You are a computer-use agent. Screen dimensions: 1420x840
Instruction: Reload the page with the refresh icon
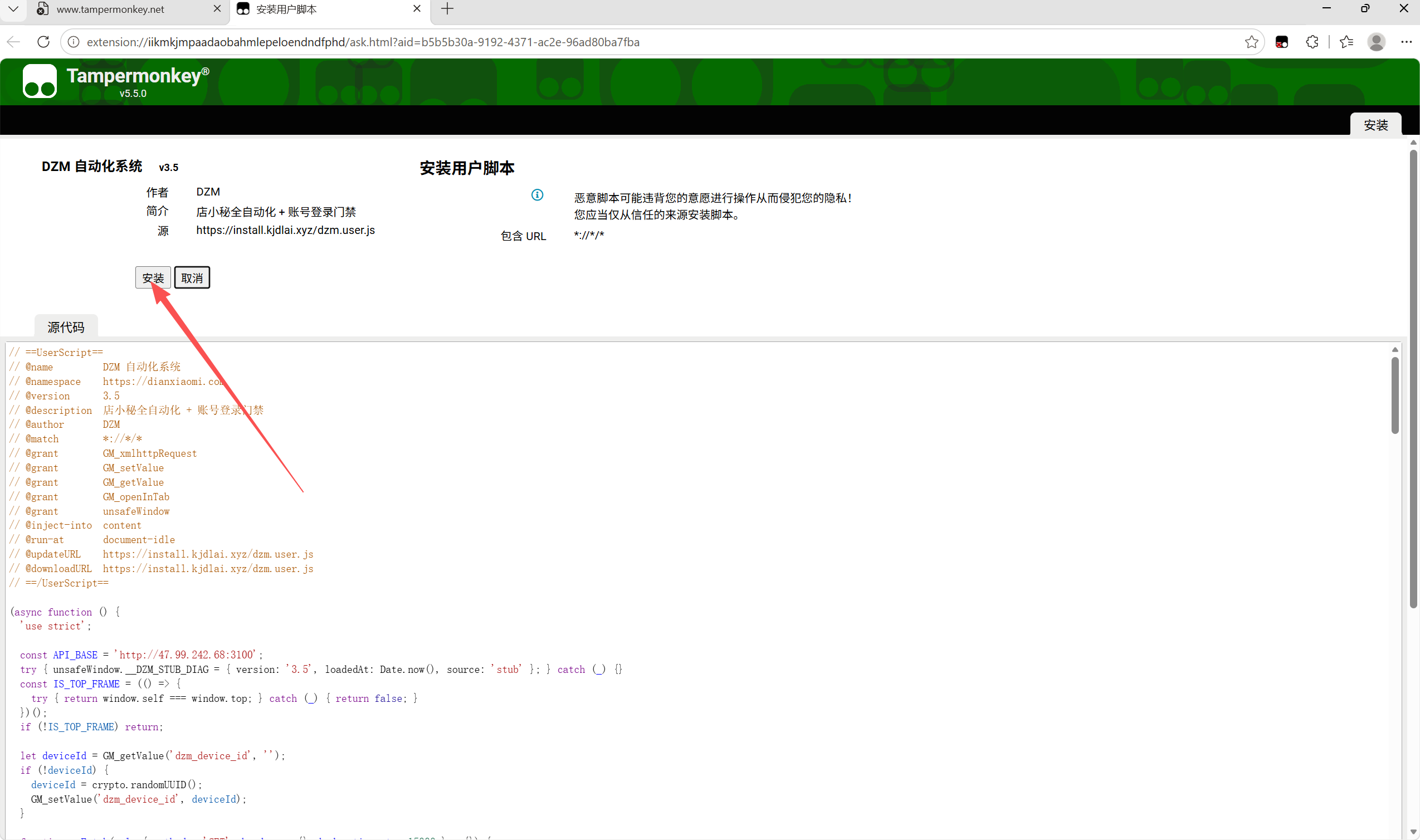[x=43, y=42]
